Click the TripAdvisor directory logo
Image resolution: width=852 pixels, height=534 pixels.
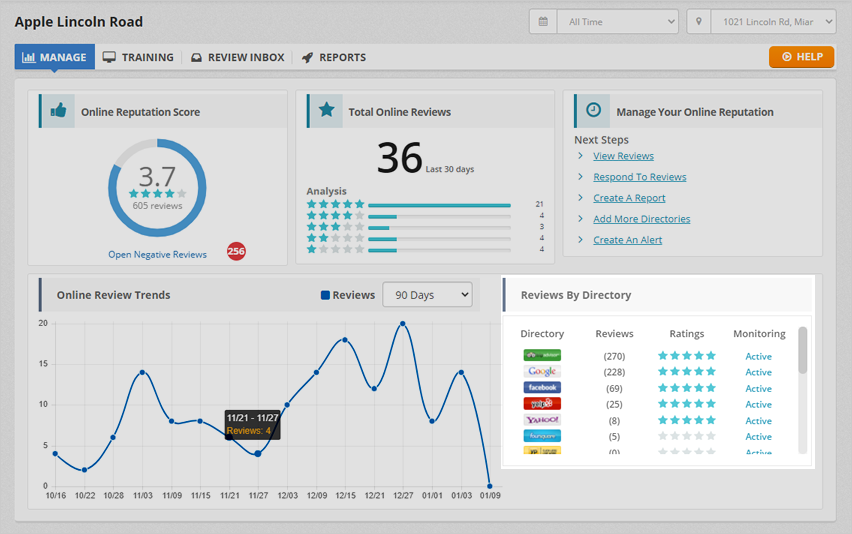[542, 356]
